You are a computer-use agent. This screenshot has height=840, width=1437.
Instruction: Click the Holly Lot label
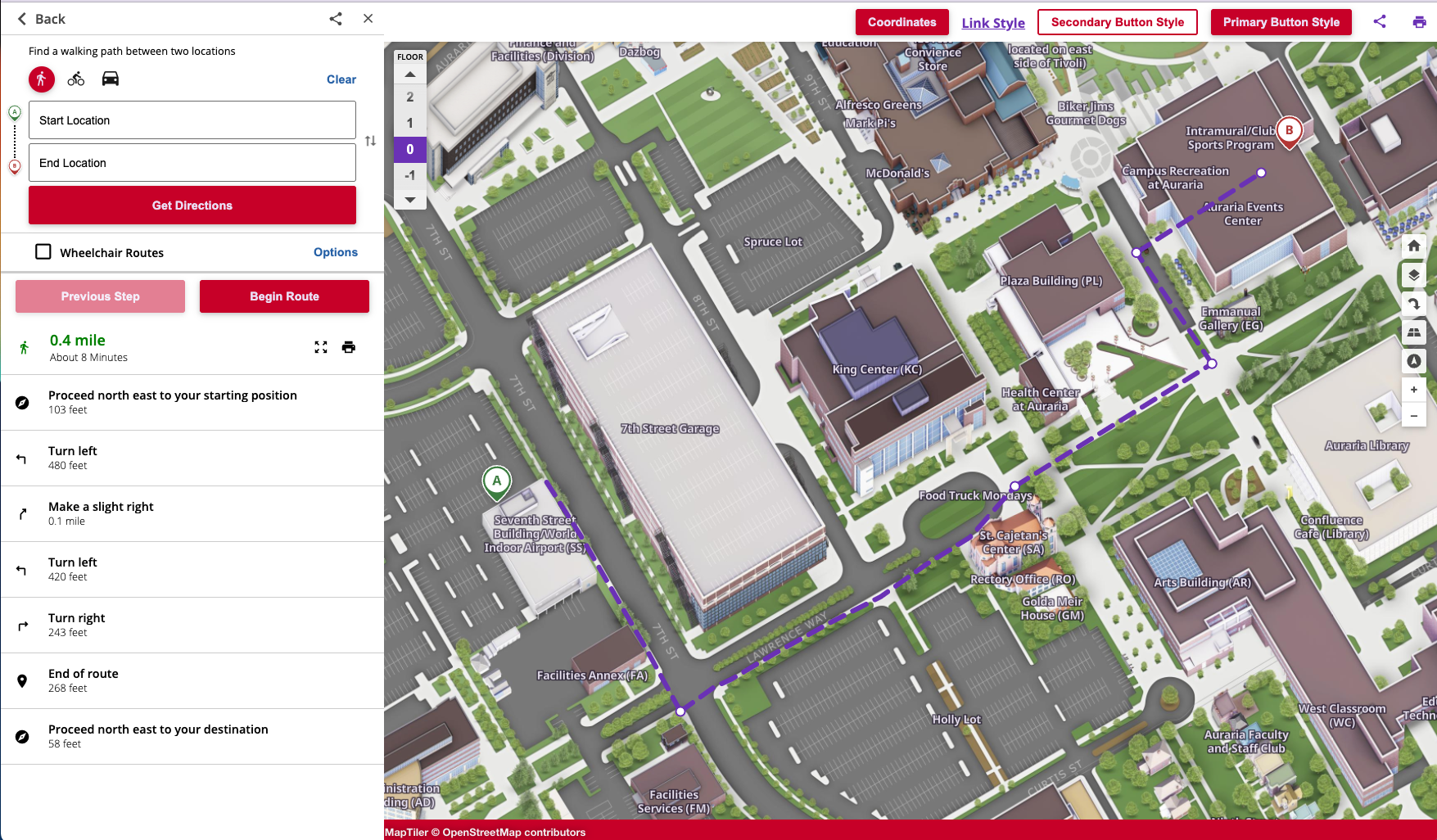point(956,719)
